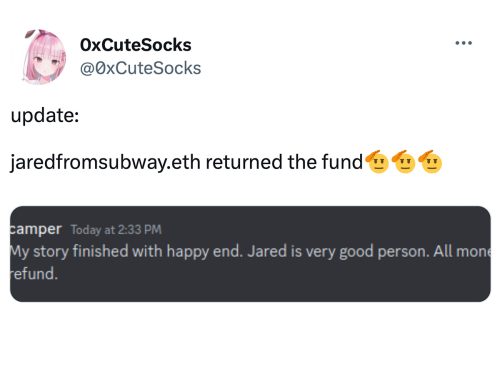Select the second saluting face emoji
Viewport: 500px width, 366px height.
tap(404, 162)
